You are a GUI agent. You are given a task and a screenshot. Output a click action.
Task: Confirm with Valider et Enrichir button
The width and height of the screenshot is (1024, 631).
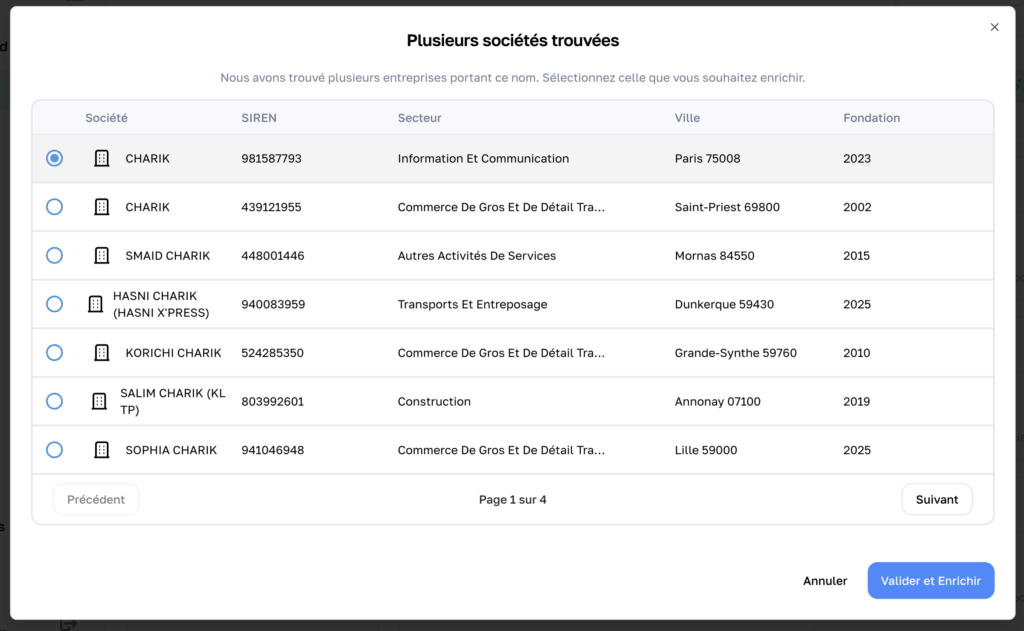(x=930, y=581)
